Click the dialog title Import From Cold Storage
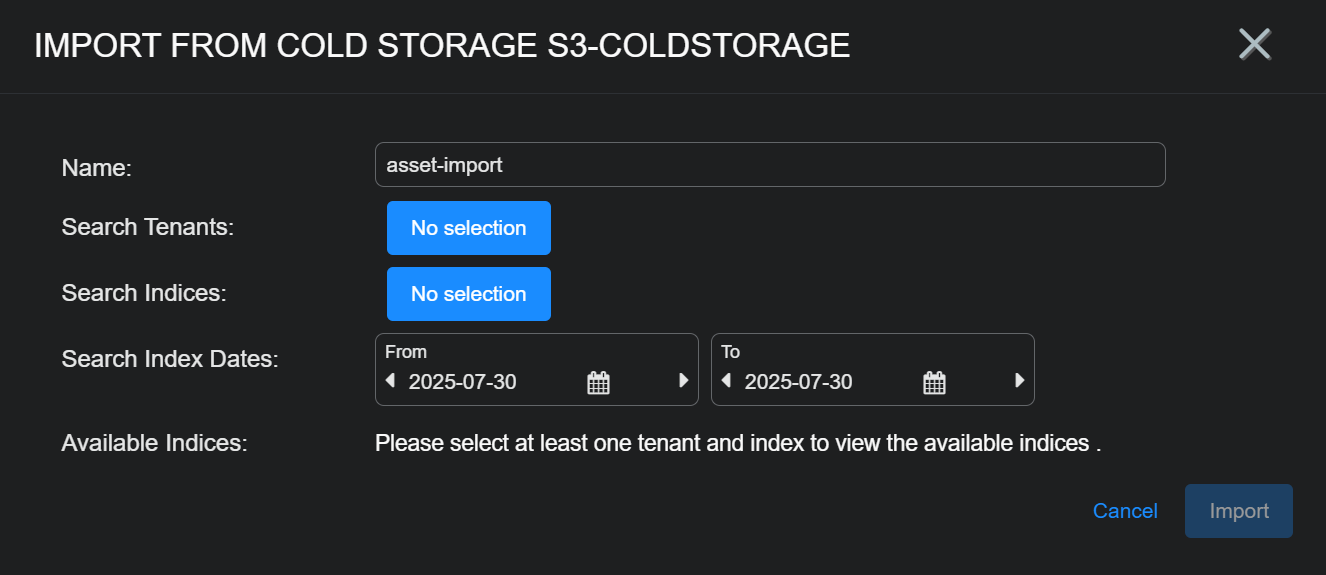The width and height of the screenshot is (1326, 575). click(x=442, y=46)
